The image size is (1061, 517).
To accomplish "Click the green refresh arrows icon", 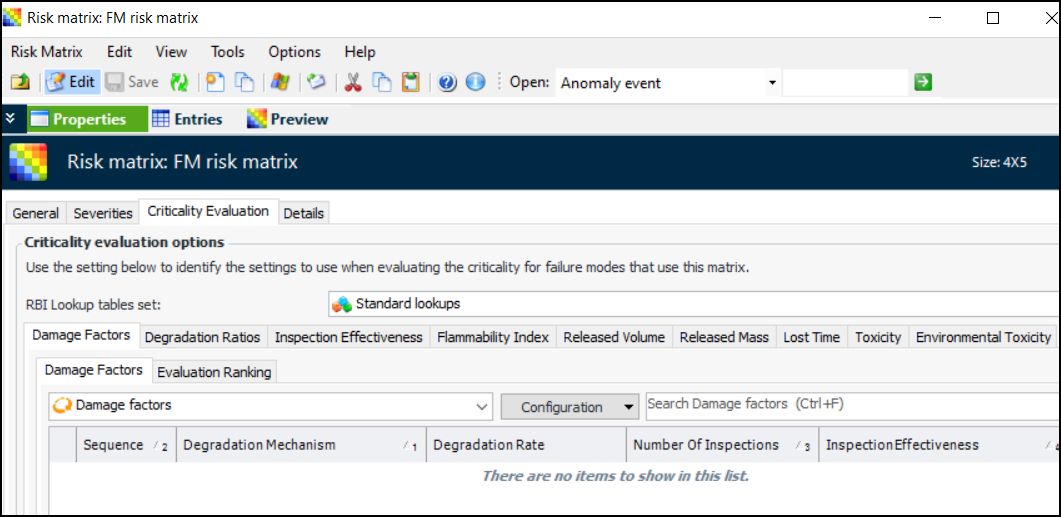I will pos(179,83).
